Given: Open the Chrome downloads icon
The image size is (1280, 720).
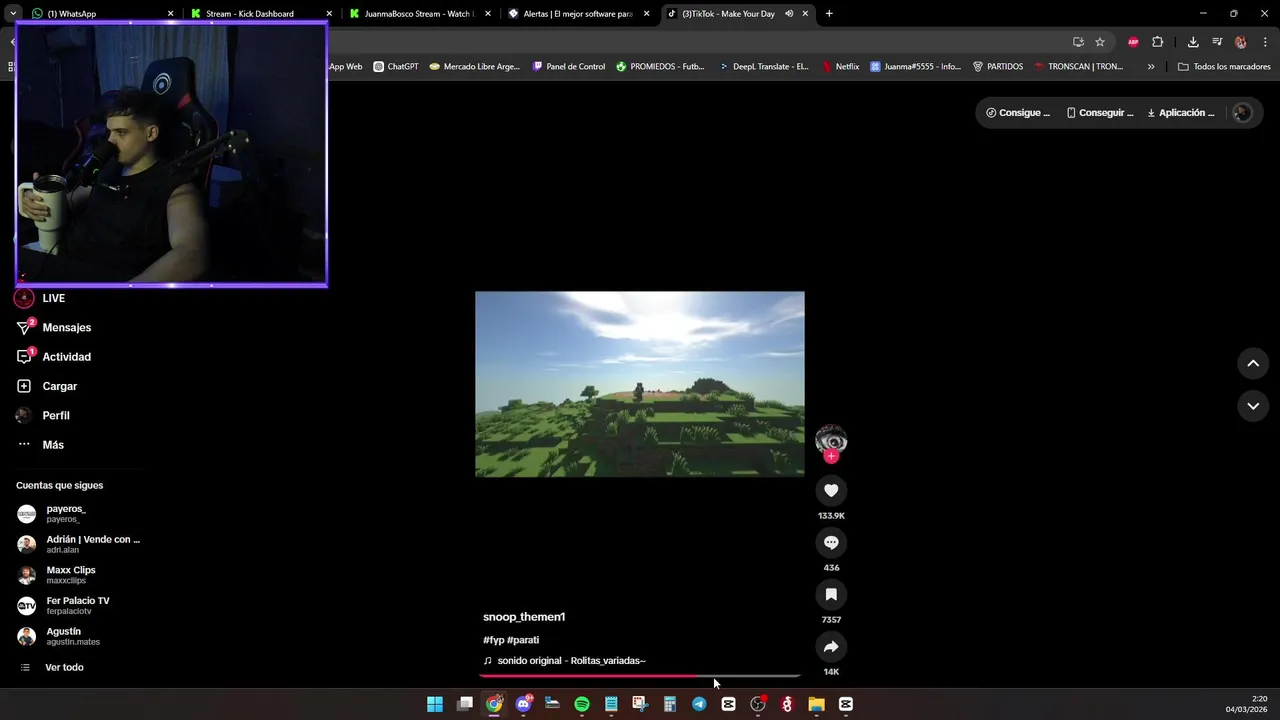Looking at the screenshot, I should [x=1193, y=42].
